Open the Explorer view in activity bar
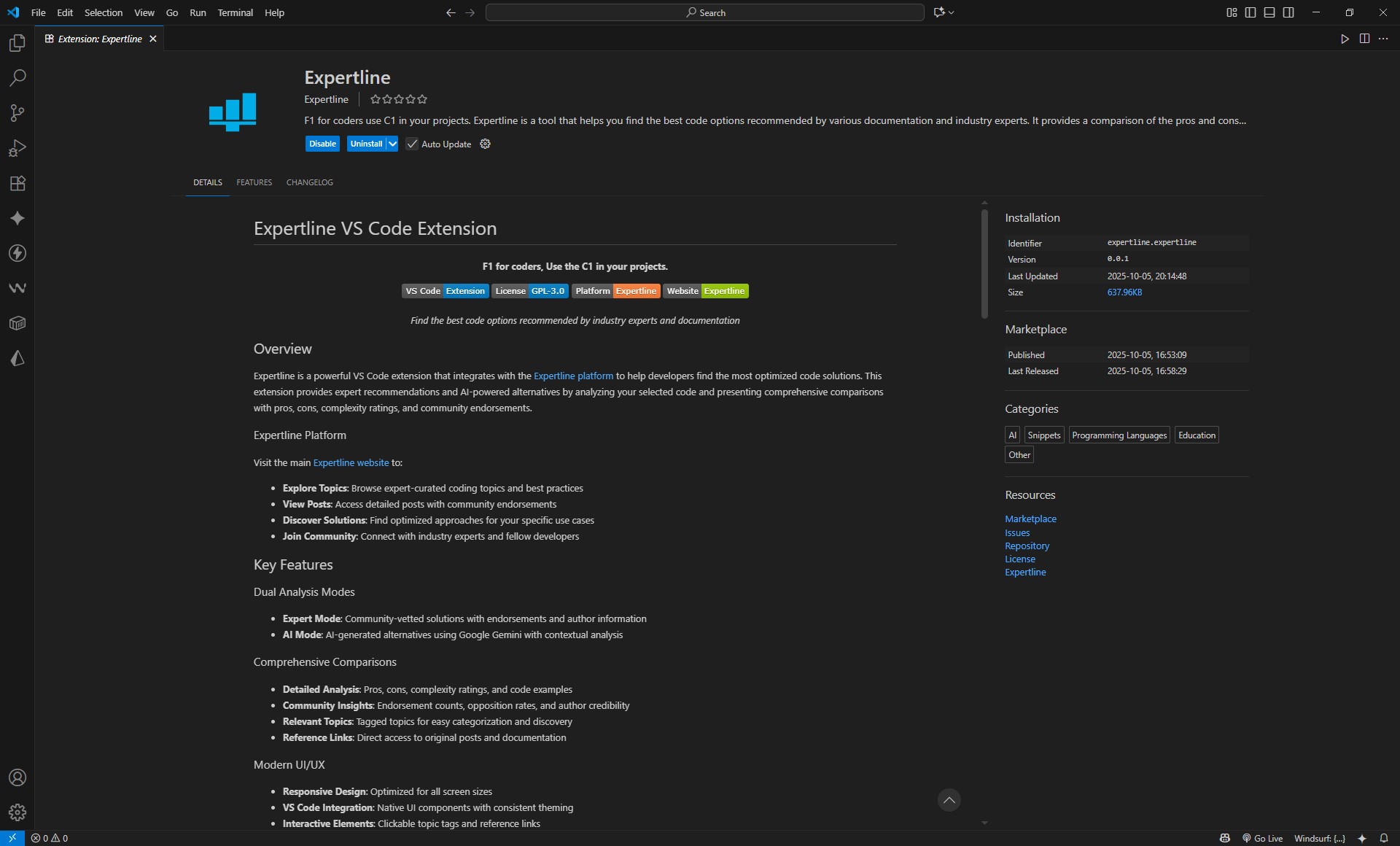 (17, 43)
